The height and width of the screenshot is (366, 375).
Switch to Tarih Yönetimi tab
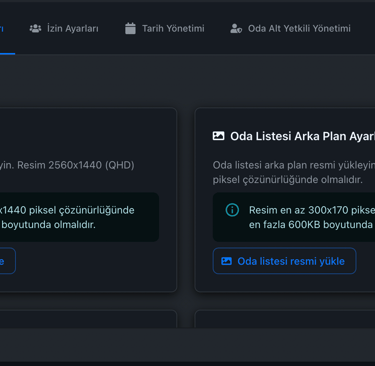click(x=165, y=29)
